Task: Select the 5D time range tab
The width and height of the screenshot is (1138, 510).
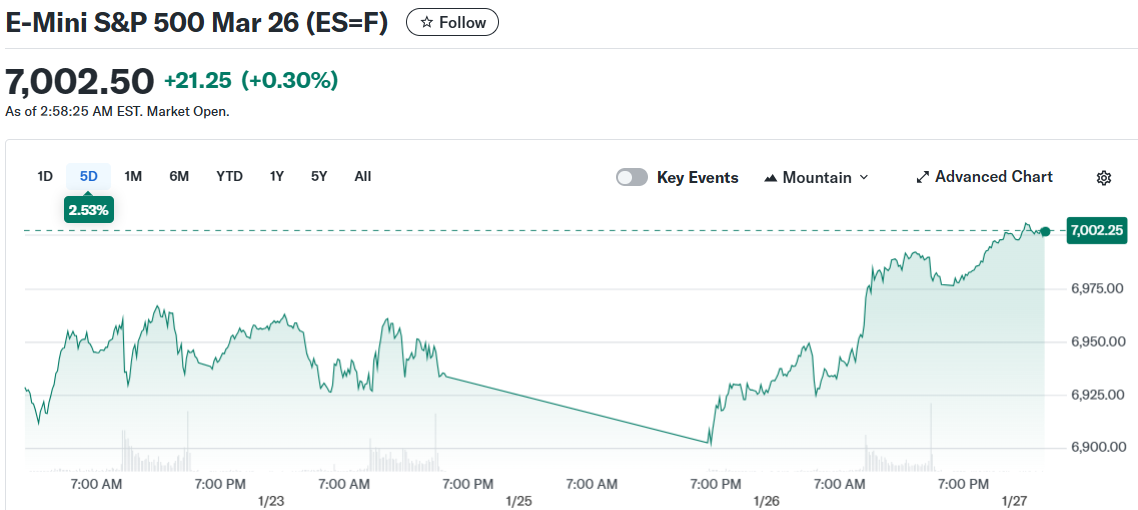Action: [x=89, y=176]
